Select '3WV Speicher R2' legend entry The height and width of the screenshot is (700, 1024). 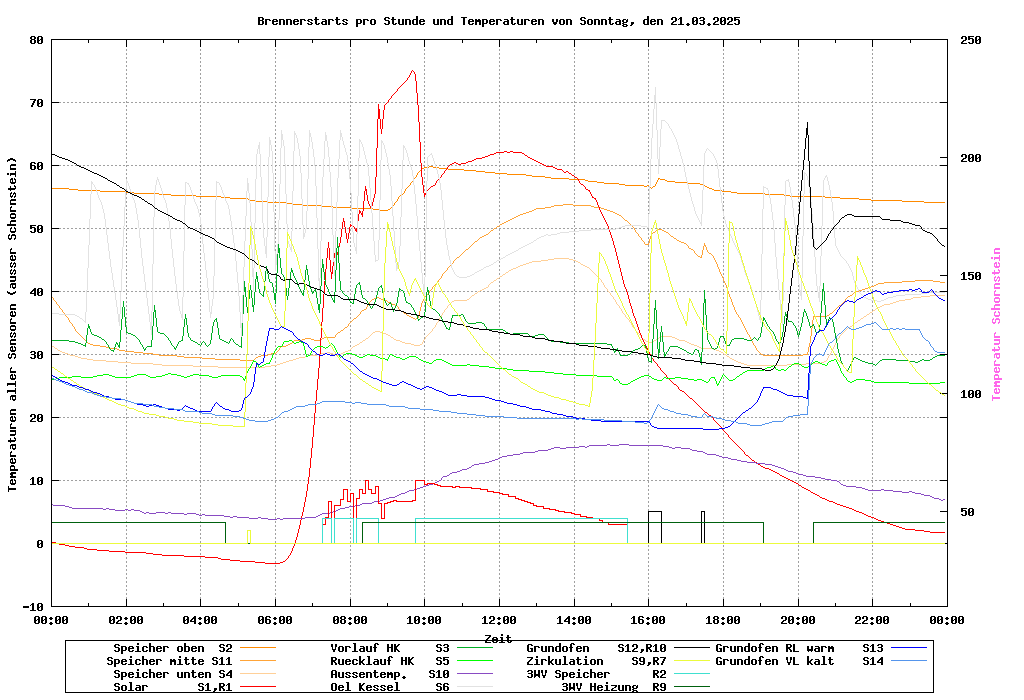tap(596, 674)
